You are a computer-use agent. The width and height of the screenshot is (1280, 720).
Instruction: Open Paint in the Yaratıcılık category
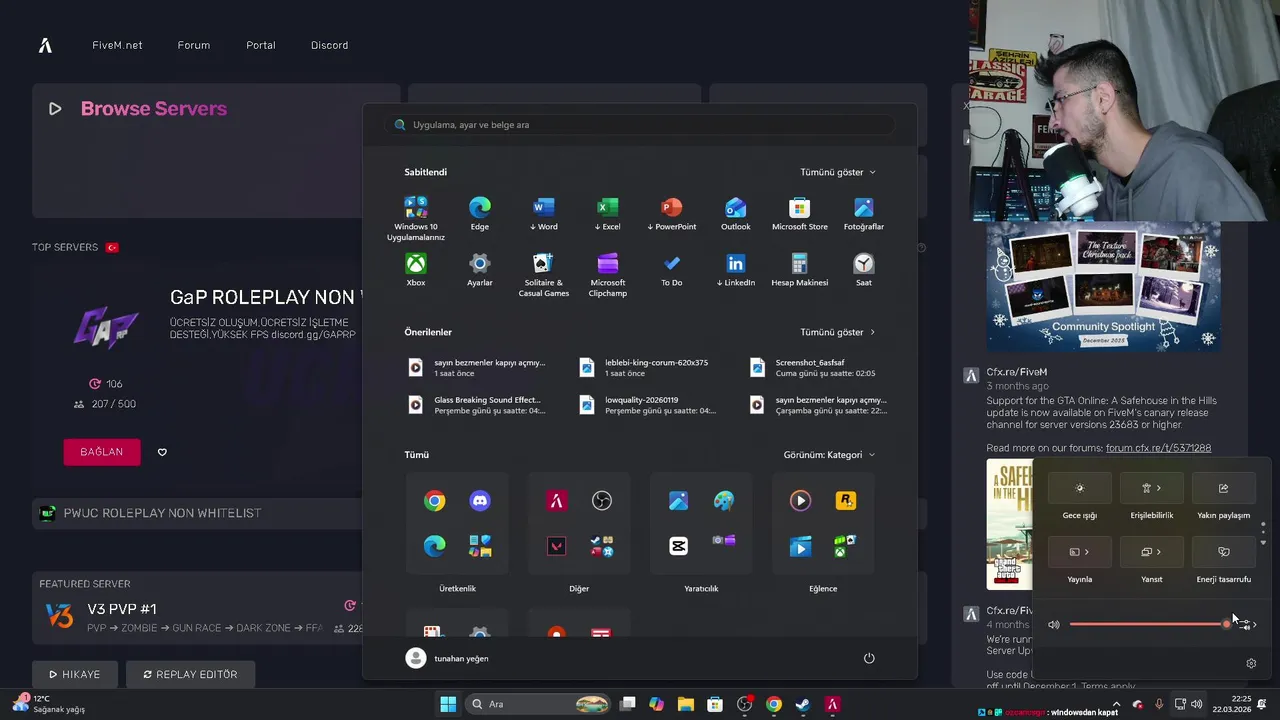pos(724,501)
